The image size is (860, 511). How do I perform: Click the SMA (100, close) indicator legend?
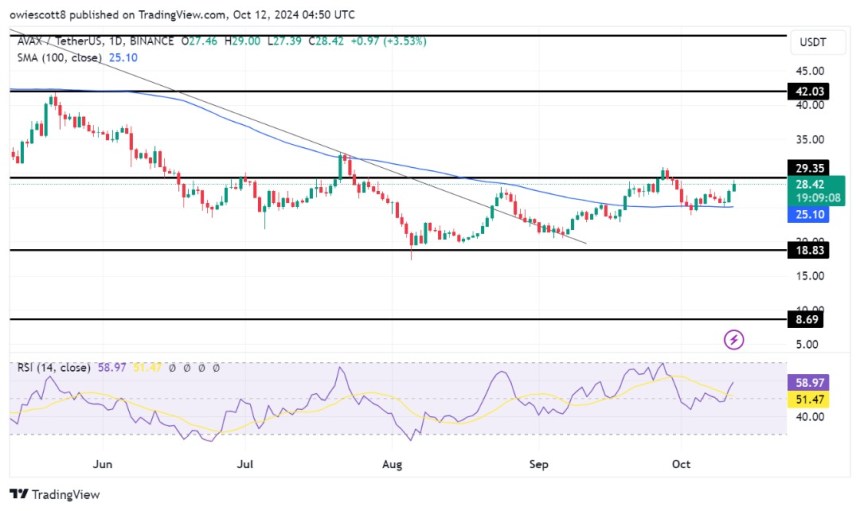[60, 56]
